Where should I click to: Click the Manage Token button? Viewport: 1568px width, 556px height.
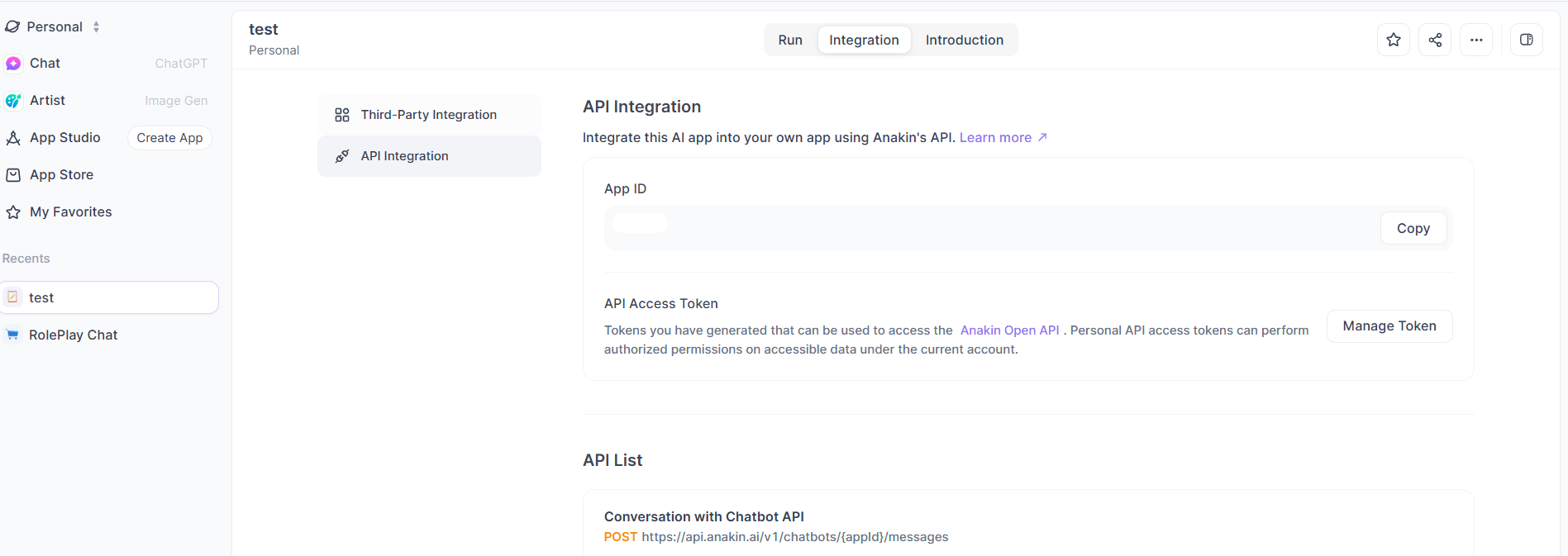[1389, 326]
